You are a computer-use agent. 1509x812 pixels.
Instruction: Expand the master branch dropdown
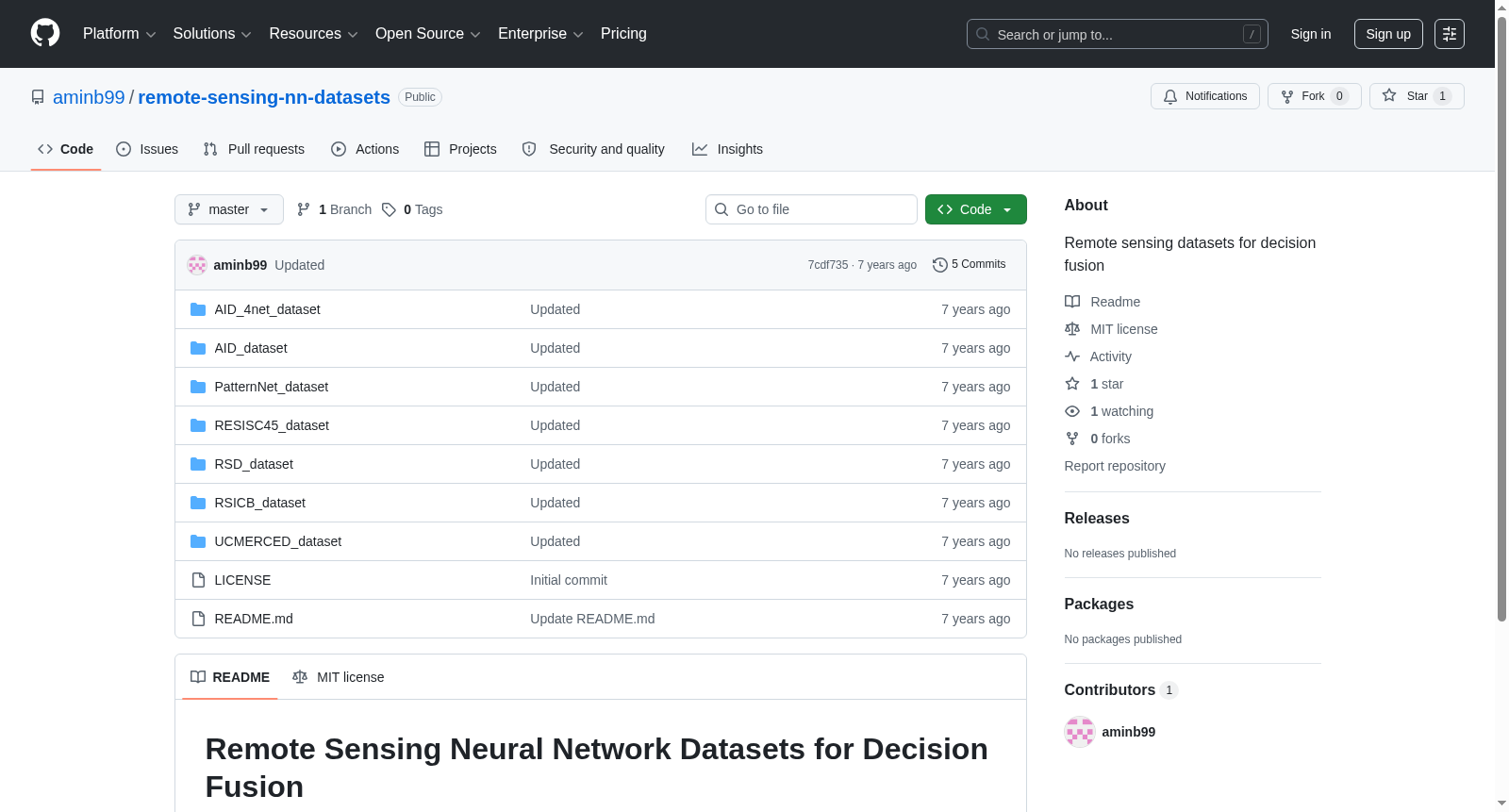228,209
